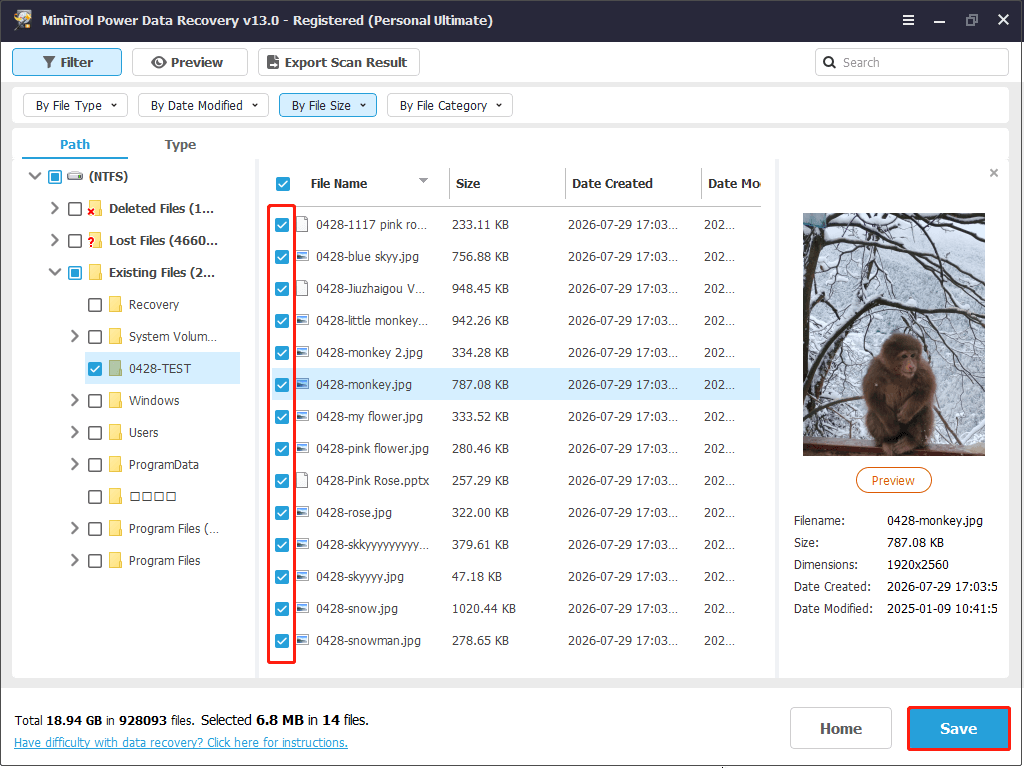The width and height of the screenshot is (1024, 768).
Task: Open the By File Category dropdown
Action: (x=450, y=105)
